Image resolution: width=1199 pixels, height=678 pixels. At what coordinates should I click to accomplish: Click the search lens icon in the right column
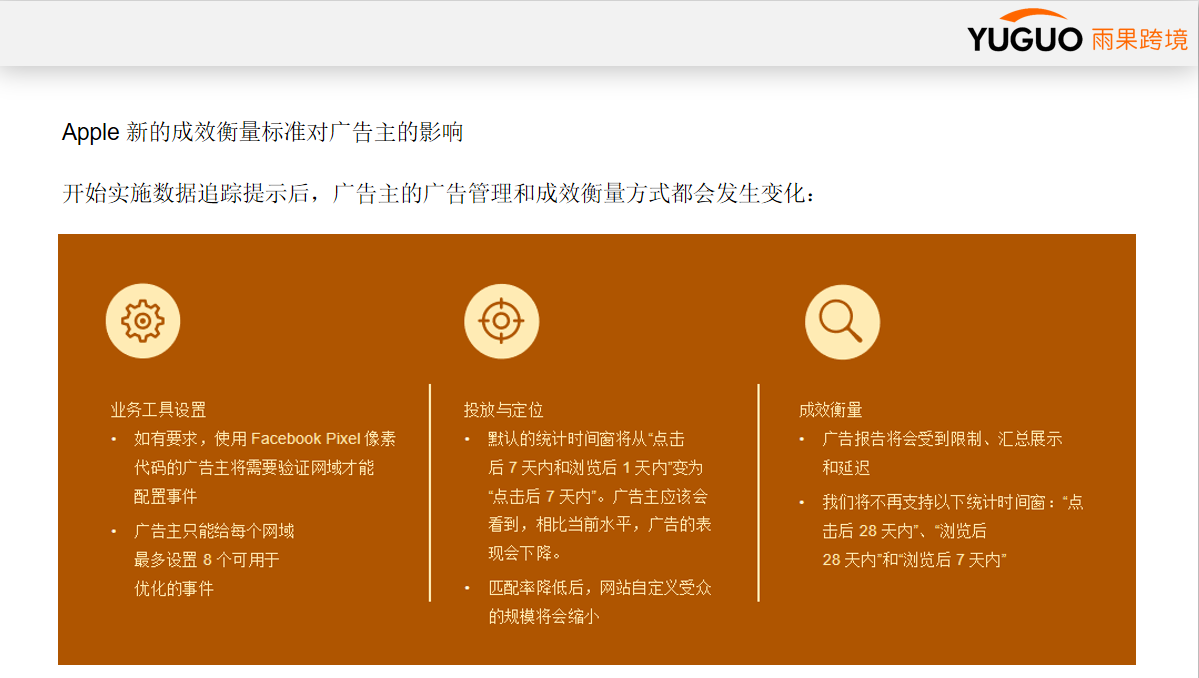tap(842, 320)
